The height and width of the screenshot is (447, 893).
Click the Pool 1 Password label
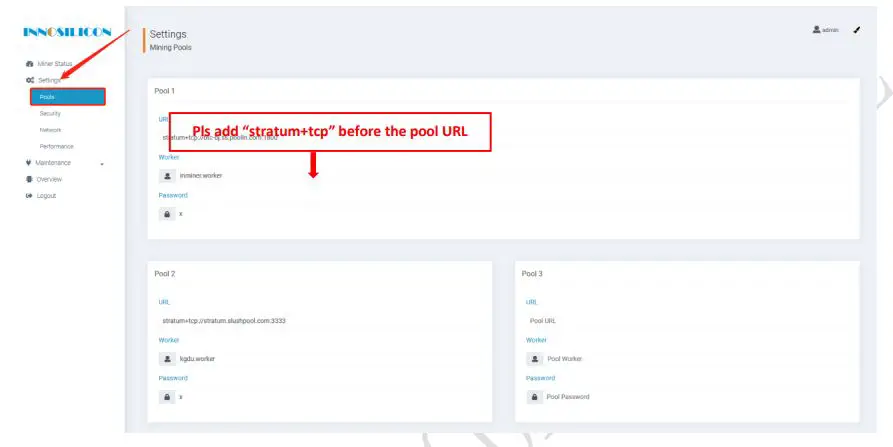point(173,195)
